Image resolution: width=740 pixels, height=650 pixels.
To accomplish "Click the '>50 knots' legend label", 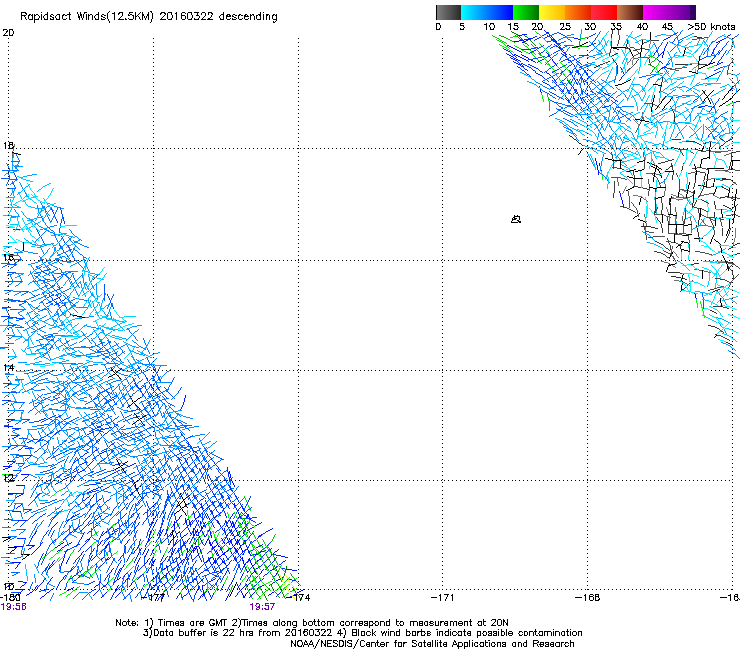I will [711, 27].
